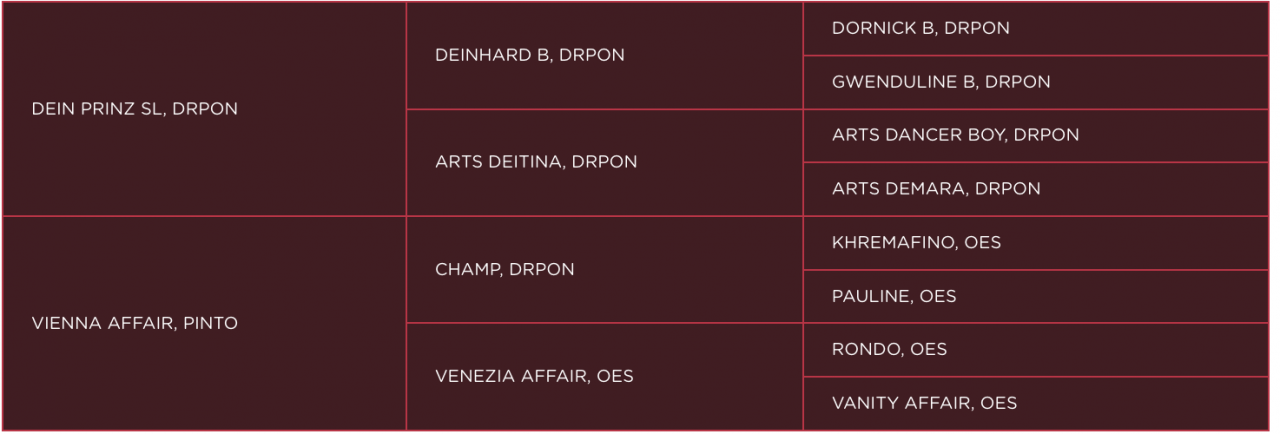The width and height of the screenshot is (1280, 434).
Task: Click DEINHARD B, DRPON in the pedigree
Action: click(x=530, y=56)
